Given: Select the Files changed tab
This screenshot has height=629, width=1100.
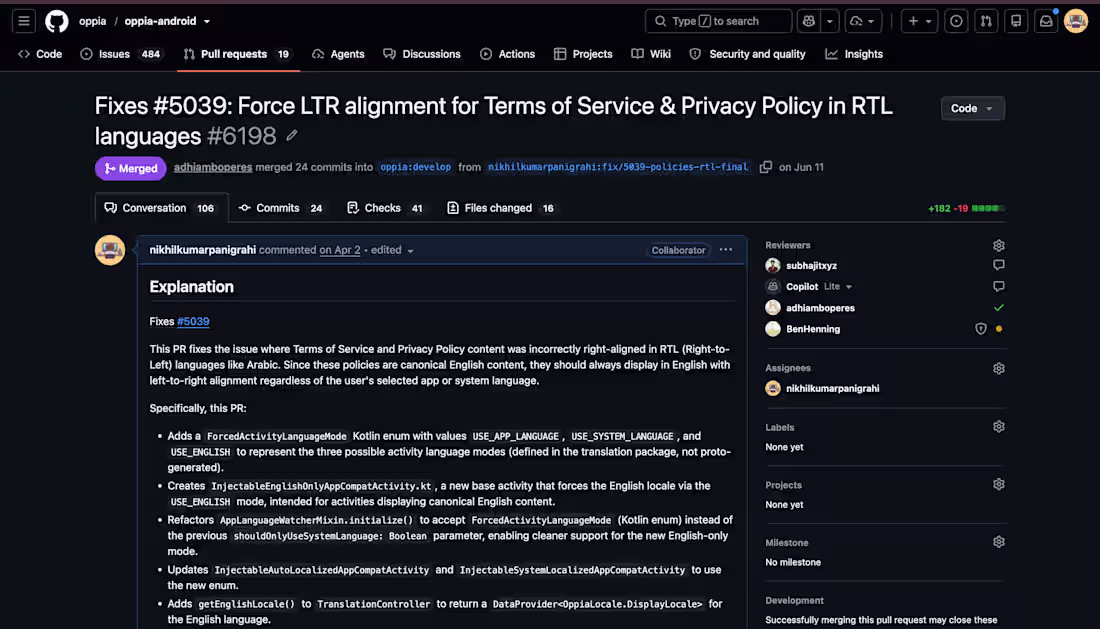Looking at the screenshot, I should 501,208.
